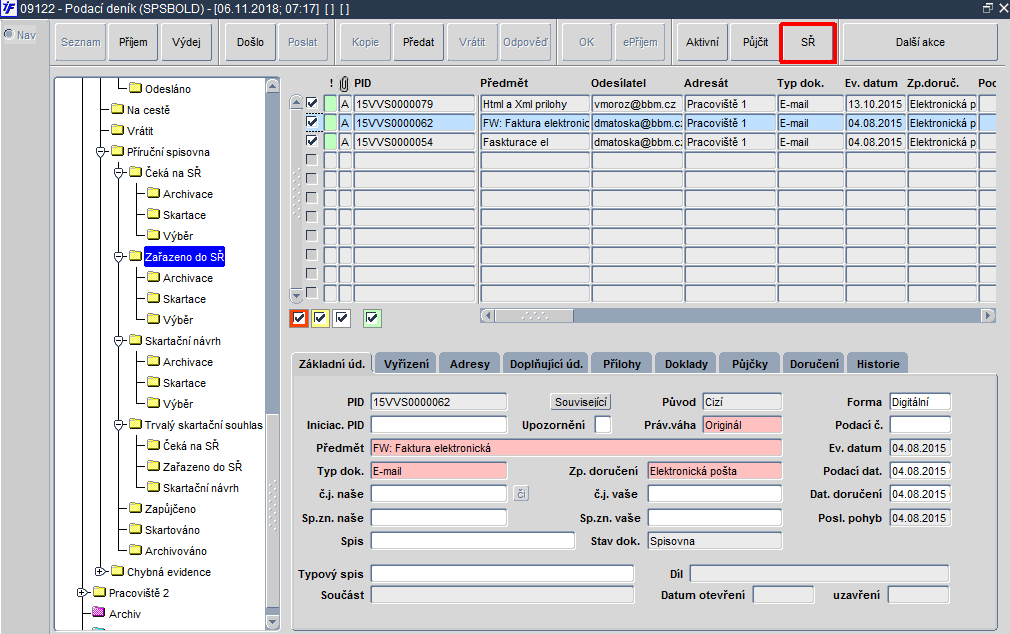
Task: Select the Zapůjčeno folder in tree
Action: coord(170,509)
